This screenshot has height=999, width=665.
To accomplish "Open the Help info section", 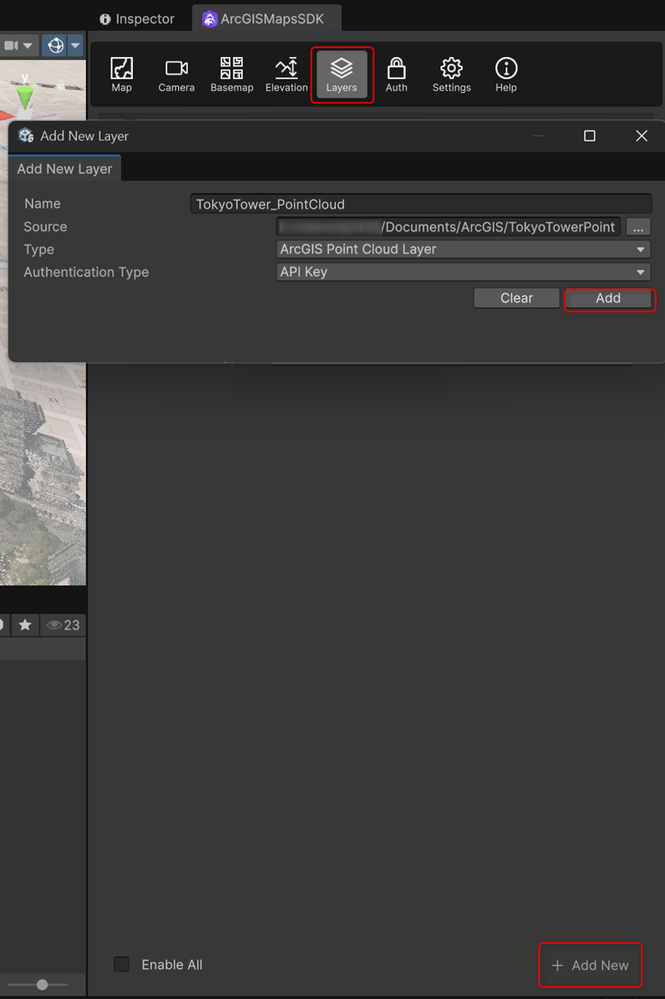I will coord(506,75).
